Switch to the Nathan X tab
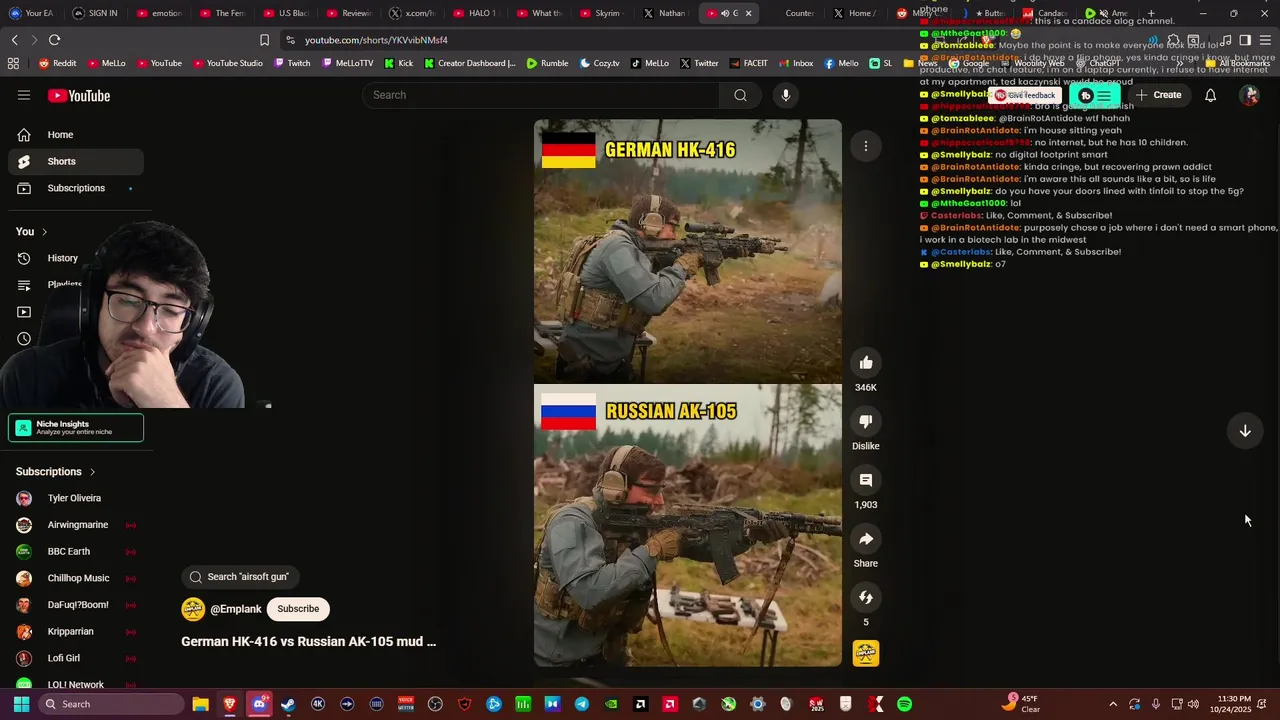 point(664,13)
